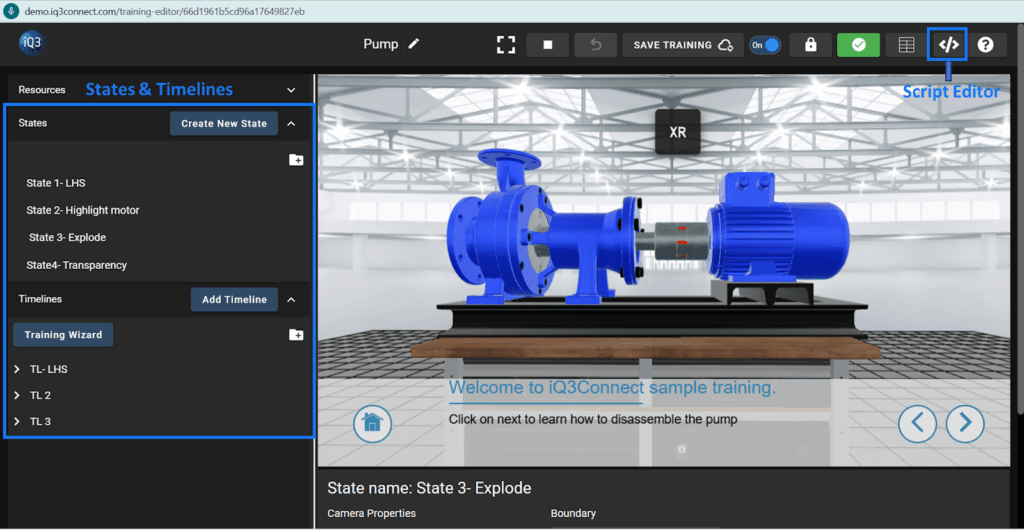The width and height of the screenshot is (1024, 530).
Task: Click the lock icon in toolbar
Action: [810, 45]
